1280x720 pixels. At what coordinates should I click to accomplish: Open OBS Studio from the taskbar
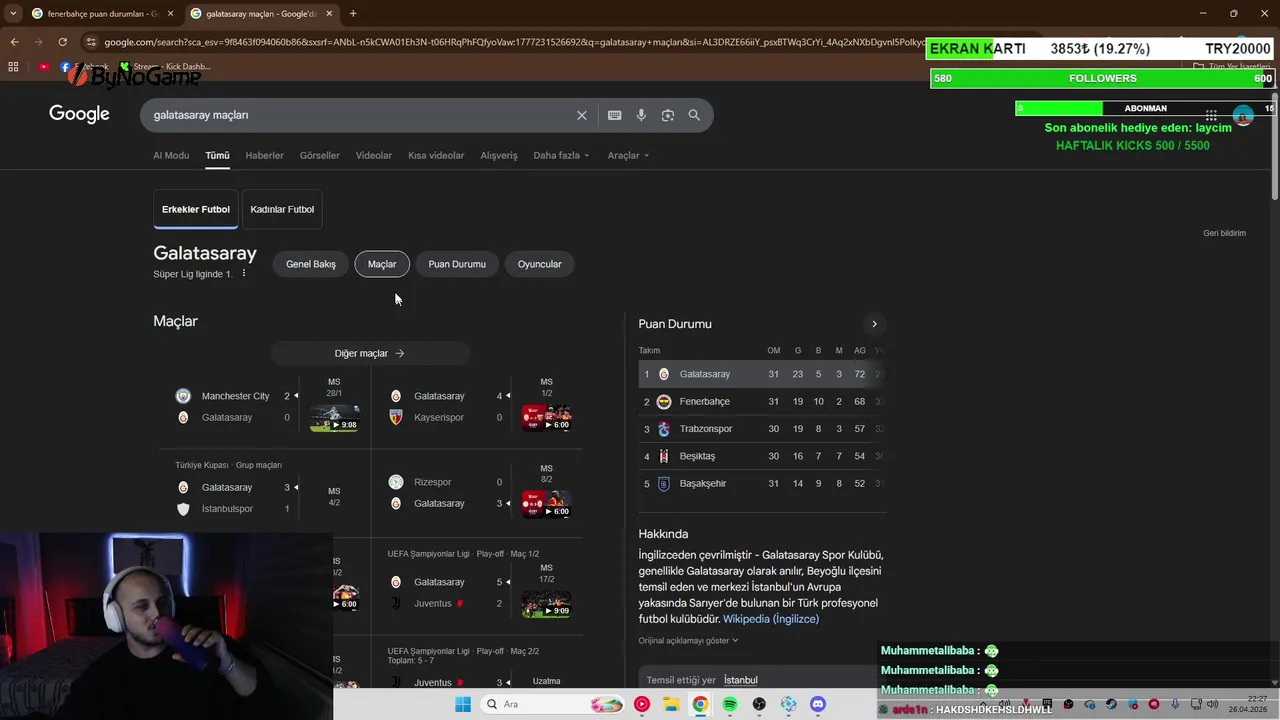(x=759, y=704)
